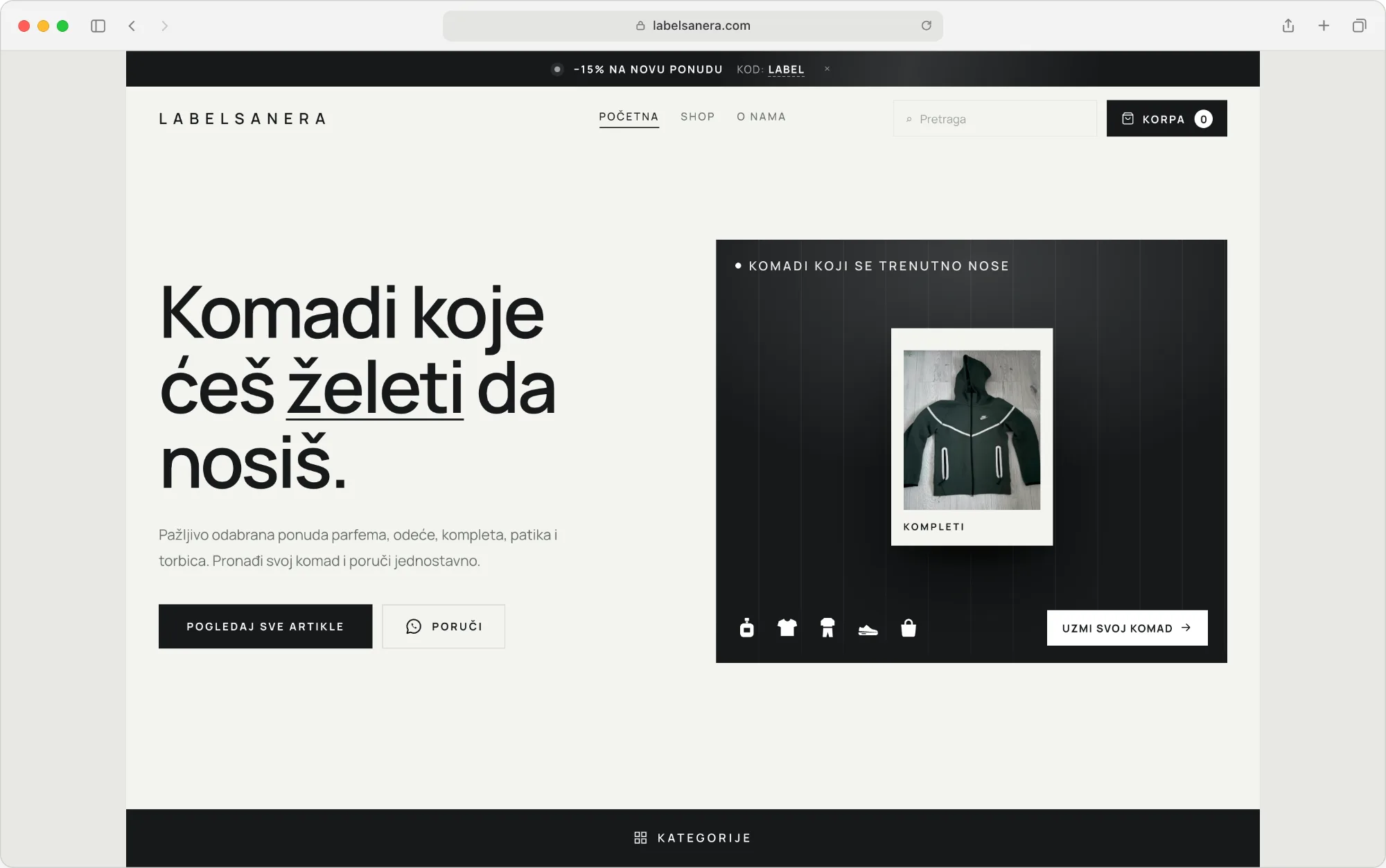This screenshot has width=1386, height=868.
Task: Select the handbag category icon
Action: coord(909,628)
